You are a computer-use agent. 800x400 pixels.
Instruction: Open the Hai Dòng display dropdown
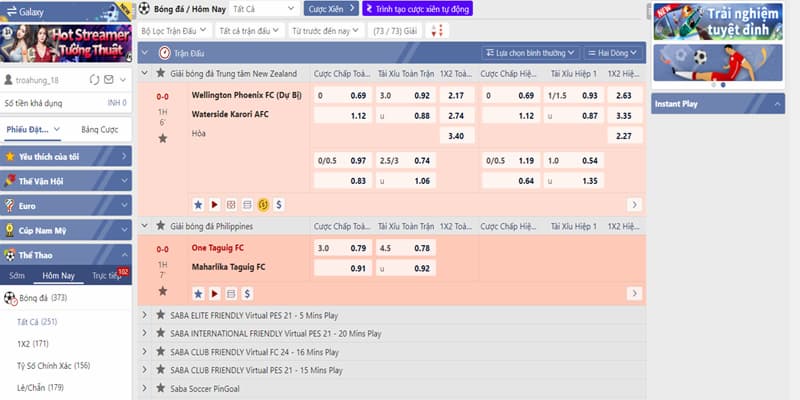tap(612, 53)
